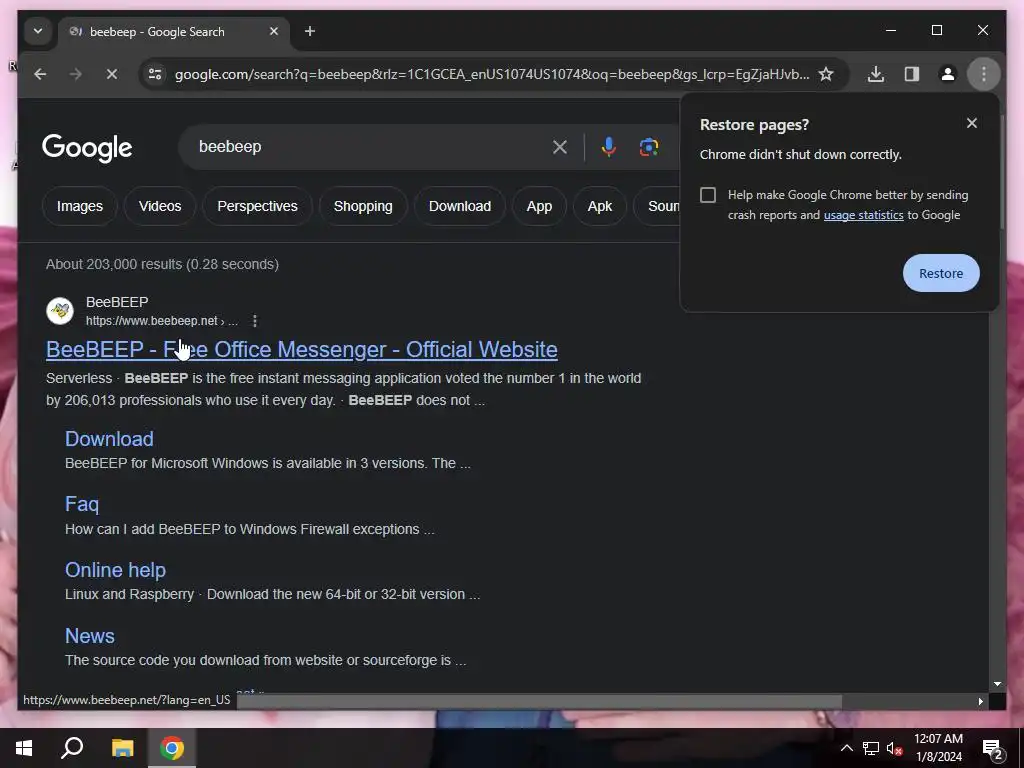Open File Explorer from the taskbar
This screenshot has height=768, width=1024.
coord(122,748)
